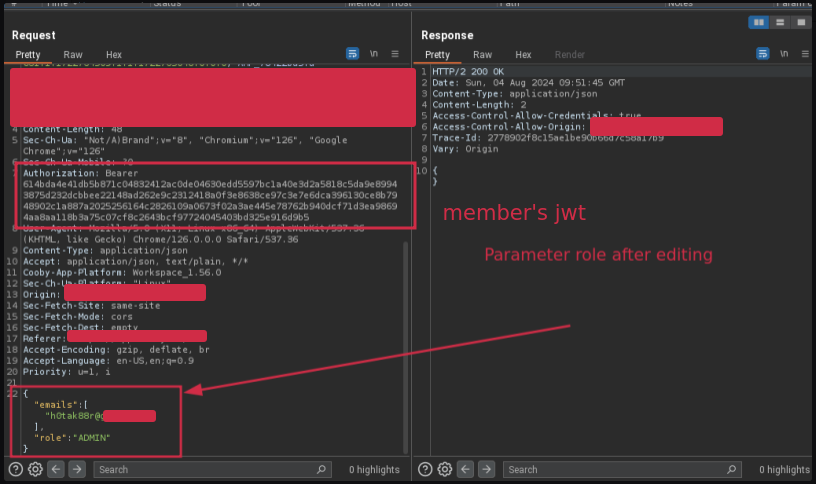Toggle word wrap icon in Response panel
The height and width of the screenshot is (484, 816).
tap(762, 54)
